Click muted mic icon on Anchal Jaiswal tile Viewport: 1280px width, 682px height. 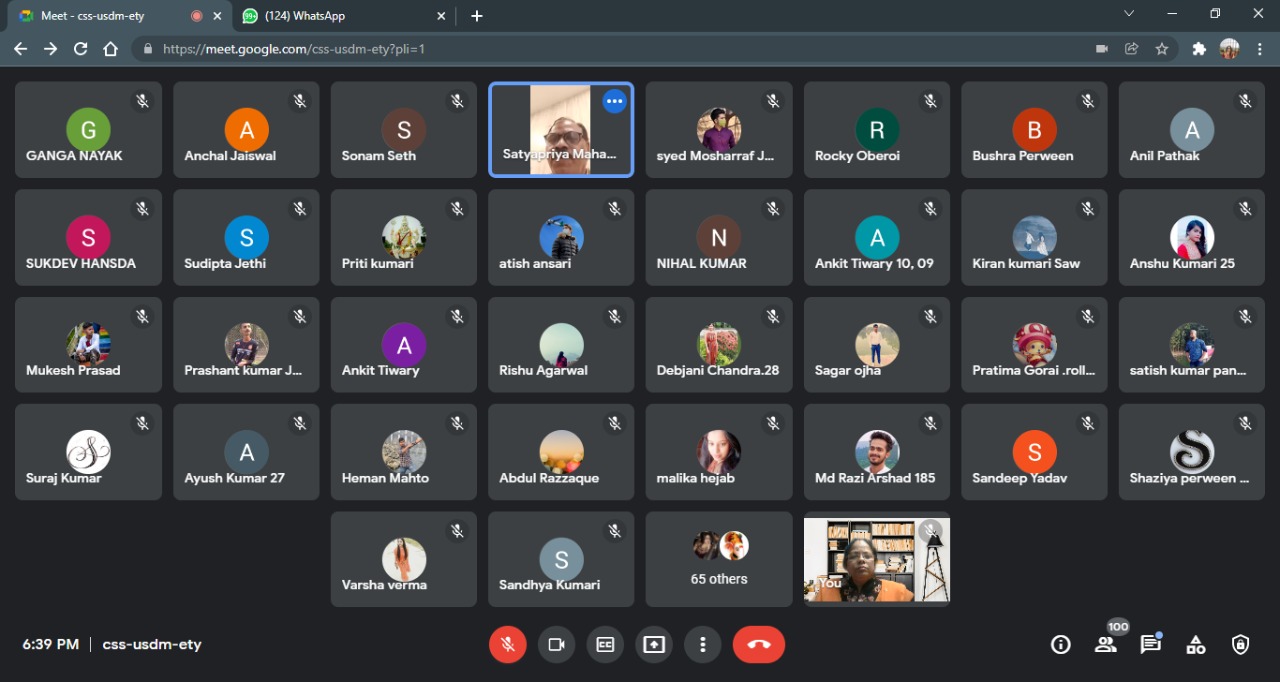pos(299,101)
